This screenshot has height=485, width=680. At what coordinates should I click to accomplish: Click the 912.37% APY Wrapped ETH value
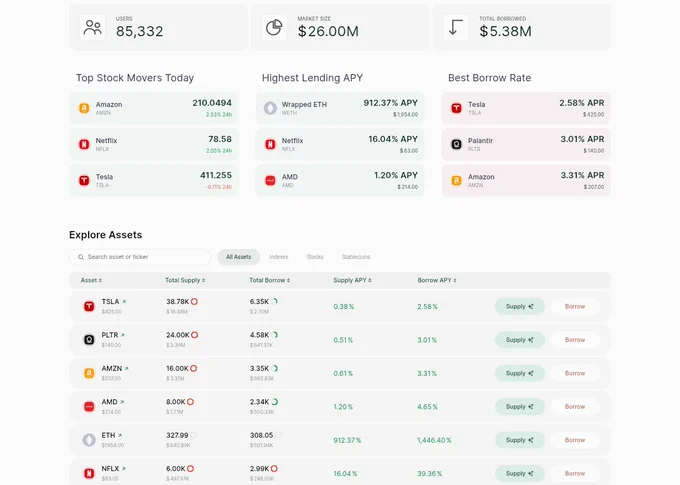point(391,103)
